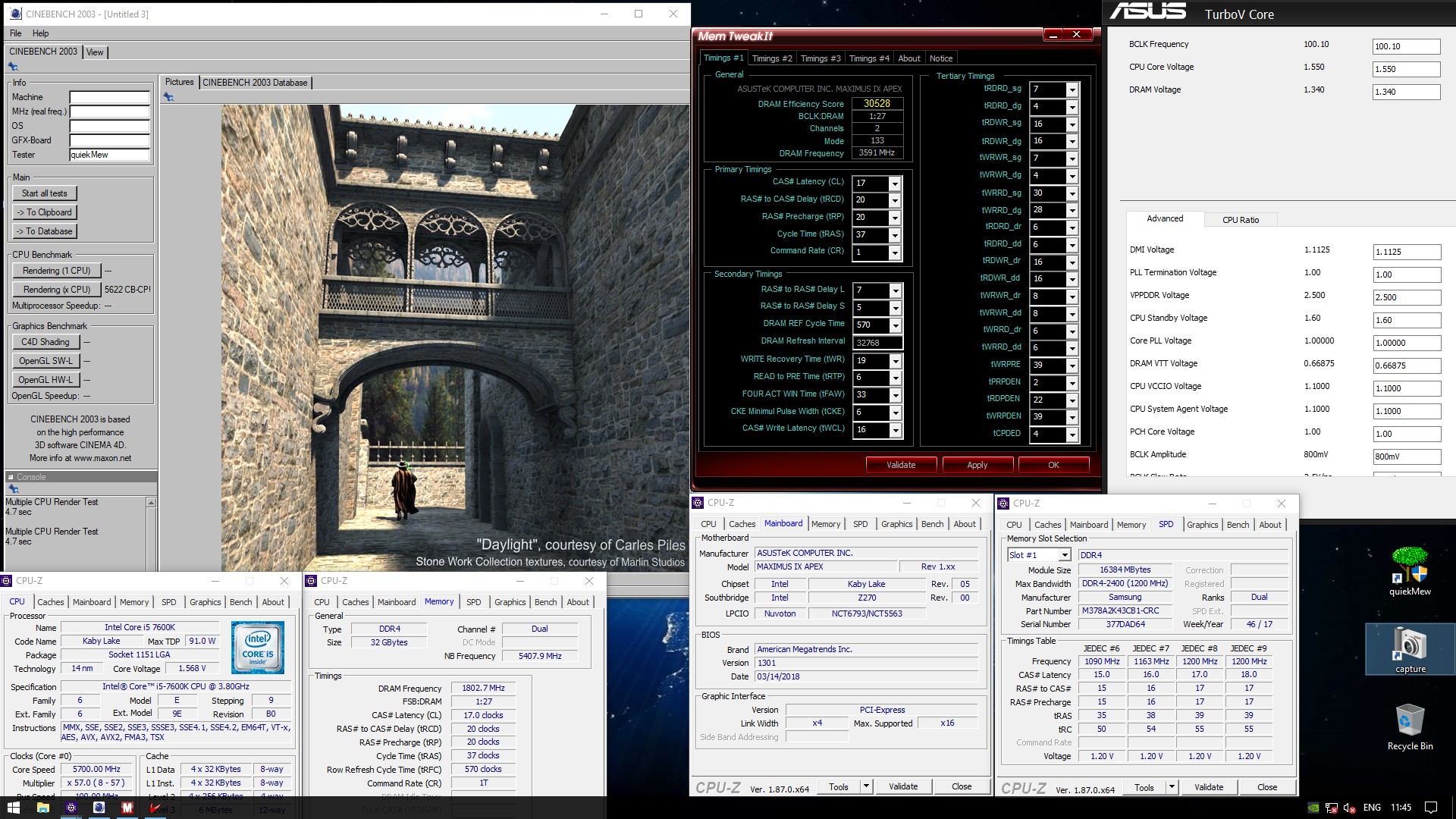Click the CPU Core Voltage input field
This screenshot has height=819, width=1456.
1406,69
